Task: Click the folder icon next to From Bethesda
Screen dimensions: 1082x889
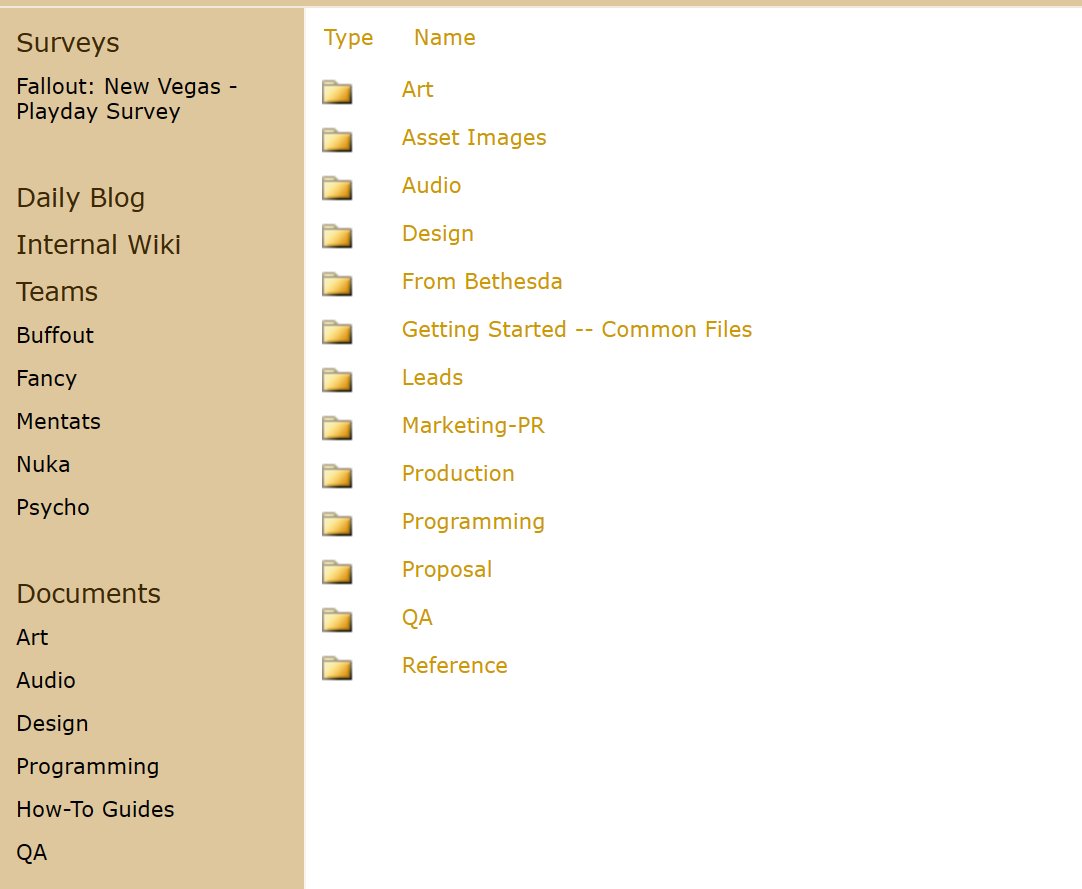Action: click(337, 283)
